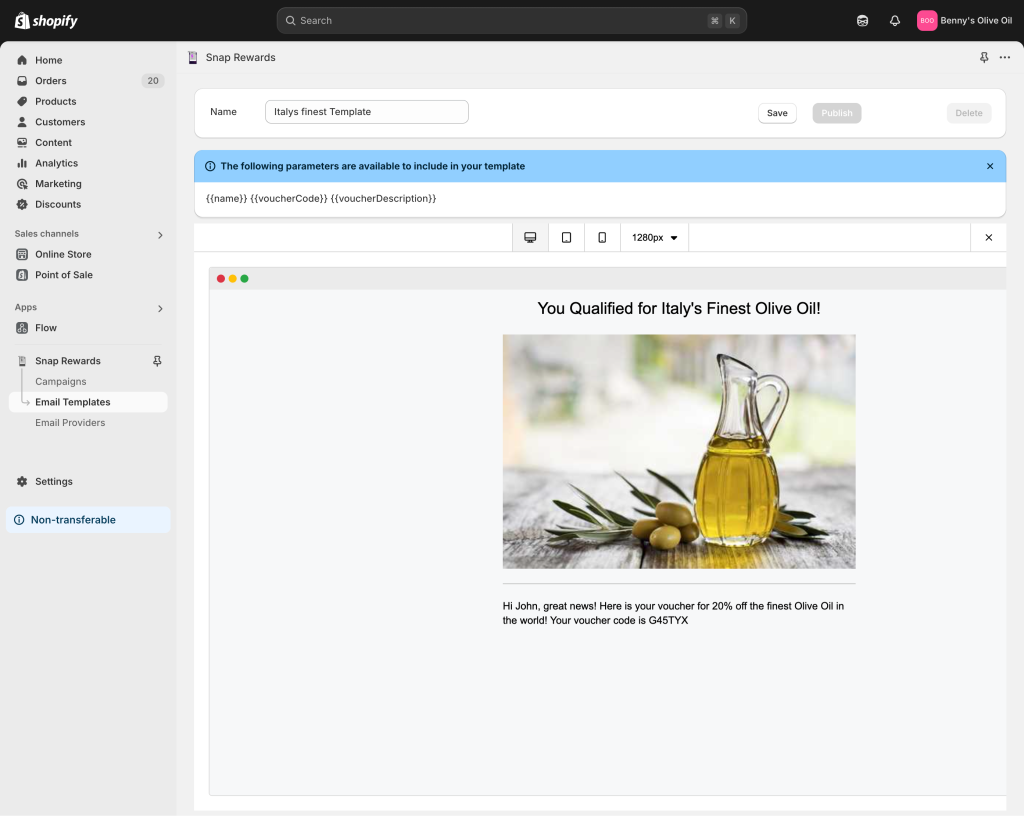Open Settings from the sidebar

click(88, 482)
